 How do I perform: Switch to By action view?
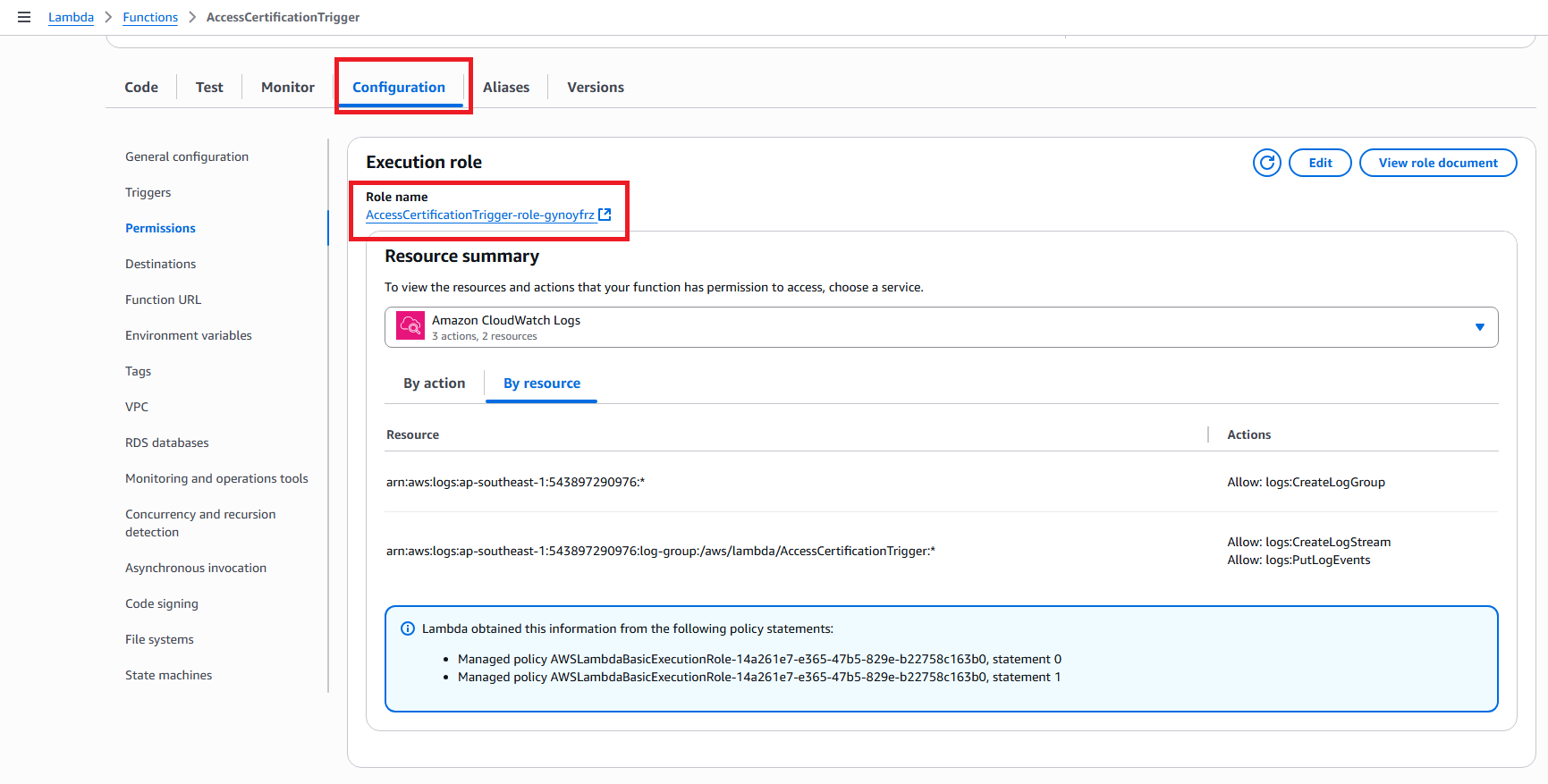(x=434, y=383)
